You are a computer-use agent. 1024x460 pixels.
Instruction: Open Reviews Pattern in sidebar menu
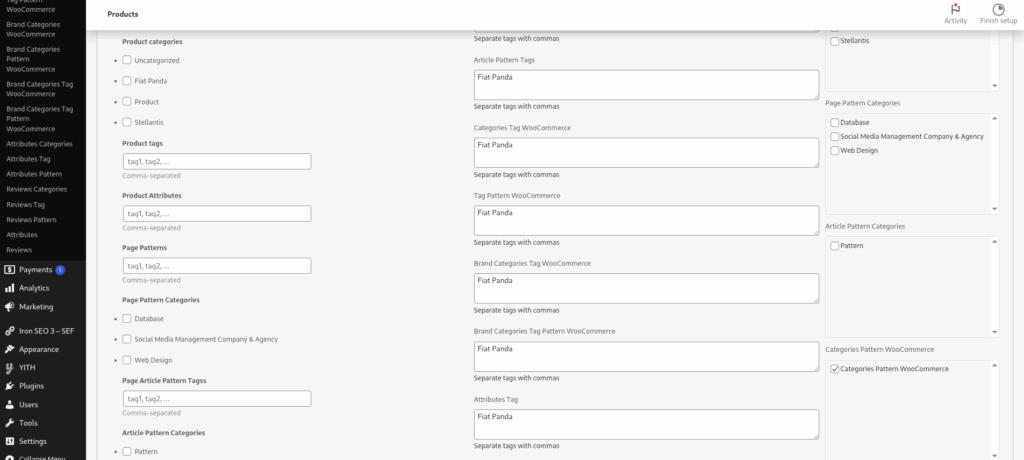[31, 220]
